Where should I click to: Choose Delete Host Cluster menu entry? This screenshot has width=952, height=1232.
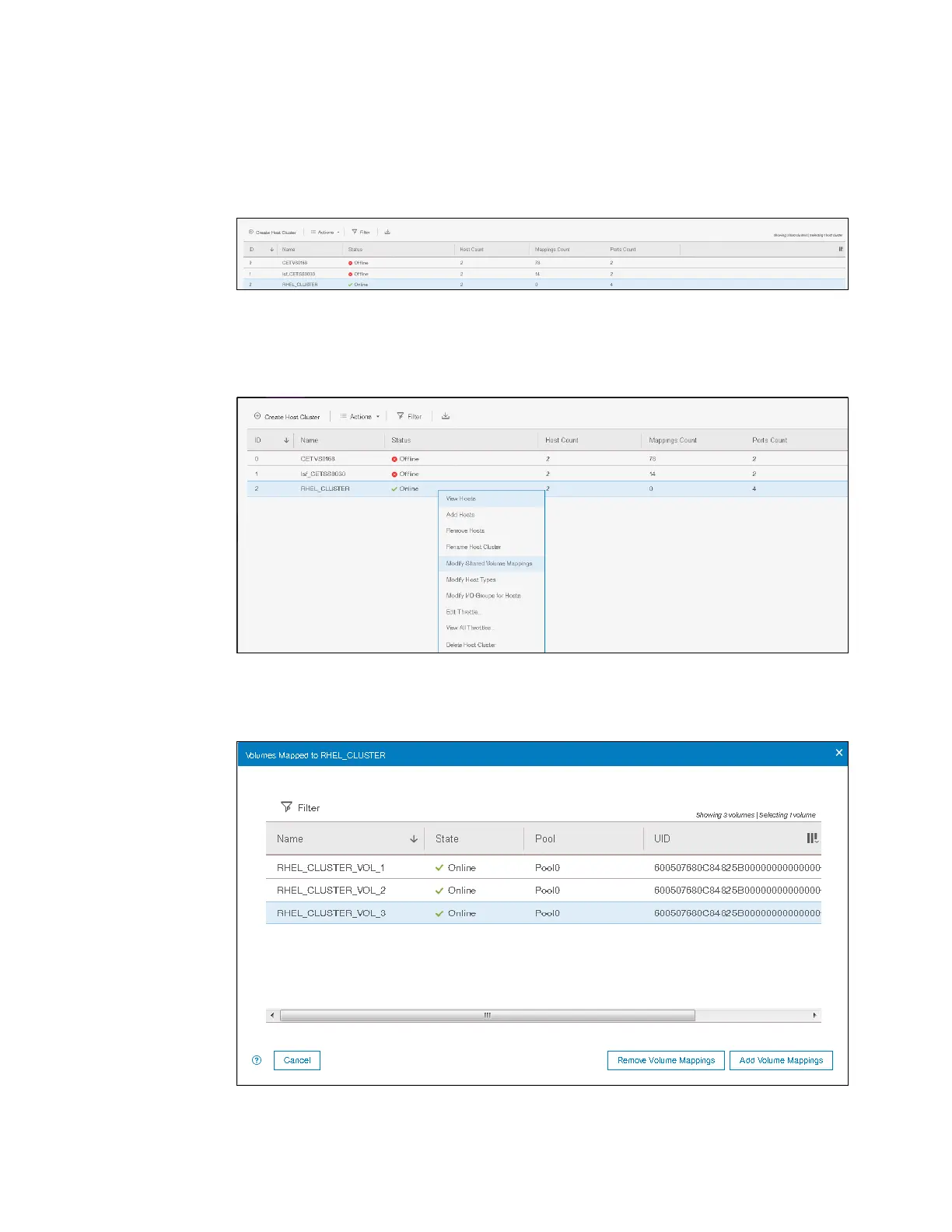pyautogui.click(x=492, y=645)
